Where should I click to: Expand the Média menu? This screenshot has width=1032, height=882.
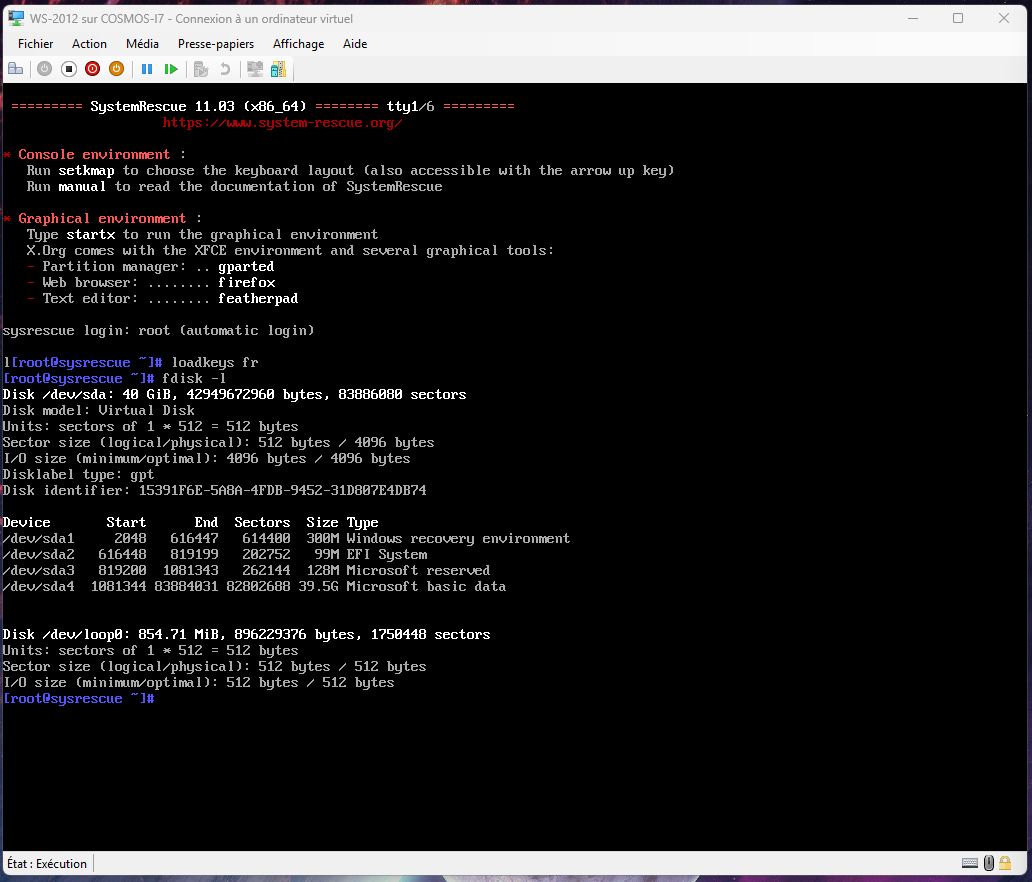click(x=142, y=44)
